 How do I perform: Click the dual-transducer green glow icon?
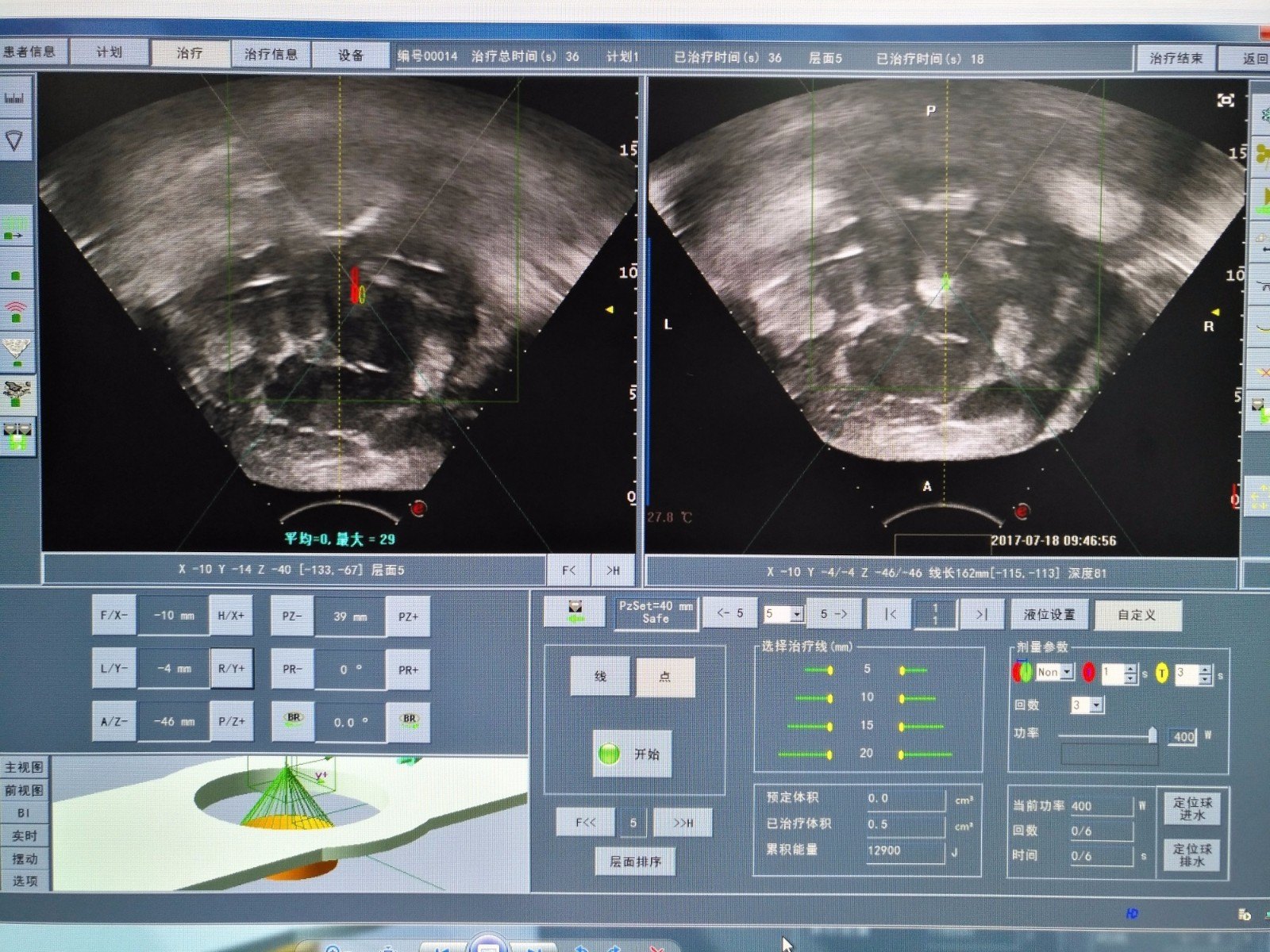(x=17, y=436)
